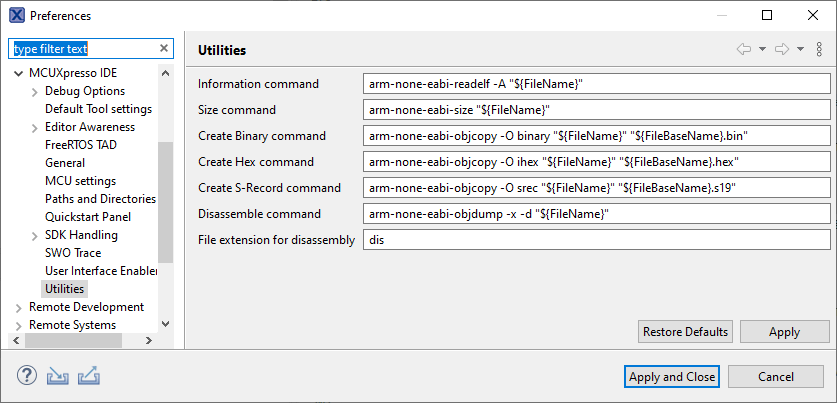Close the Preferences window
Image resolution: width=837 pixels, height=403 pixels.
pyautogui.click(x=812, y=15)
